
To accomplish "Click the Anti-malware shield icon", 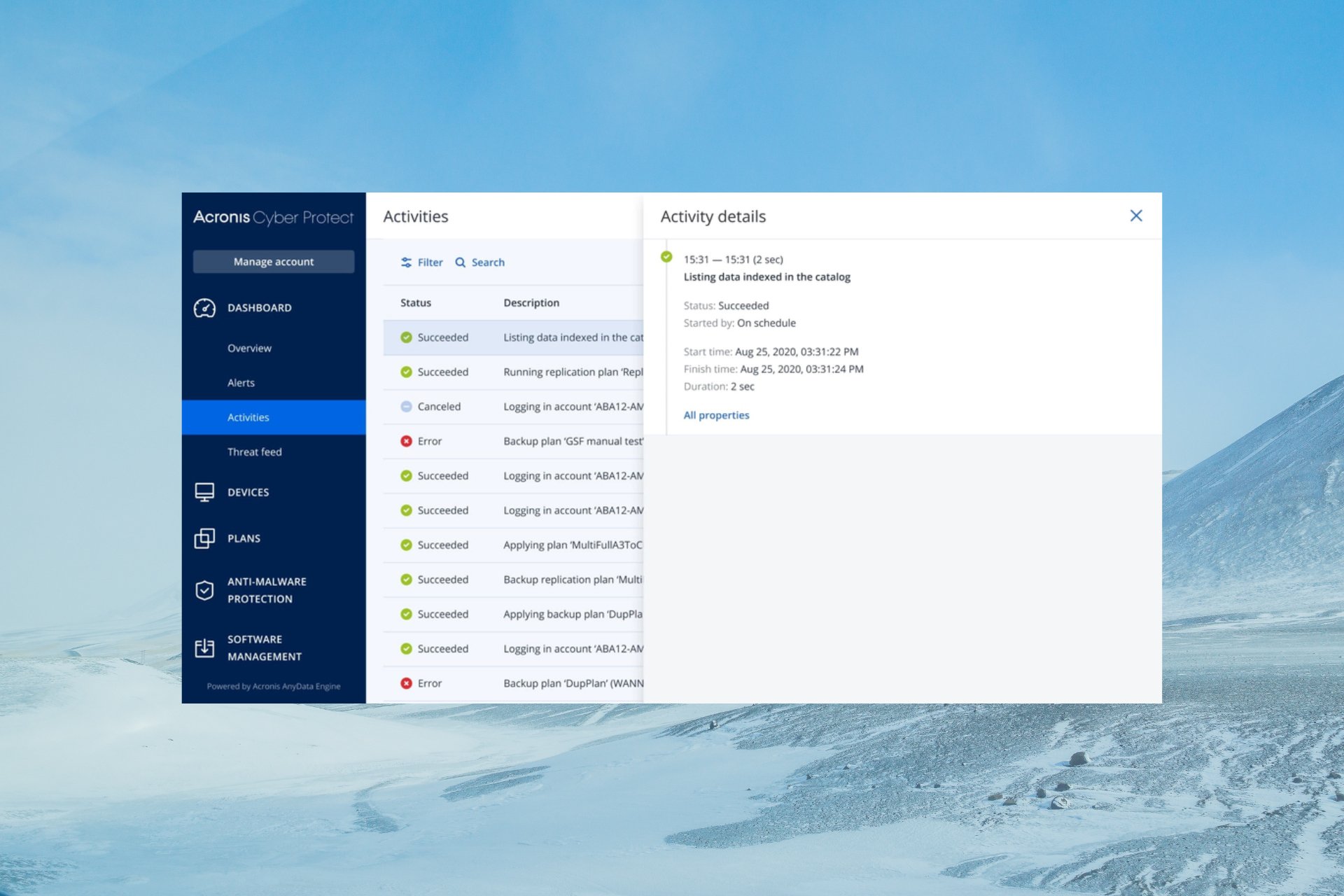I will (x=204, y=590).
